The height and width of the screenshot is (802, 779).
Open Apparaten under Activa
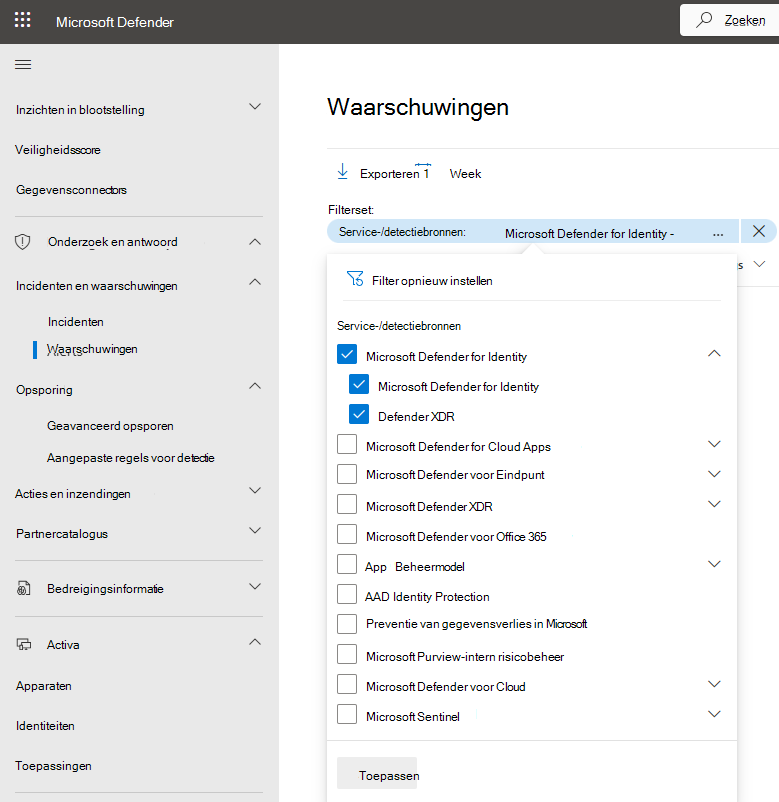(x=43, y=686)
